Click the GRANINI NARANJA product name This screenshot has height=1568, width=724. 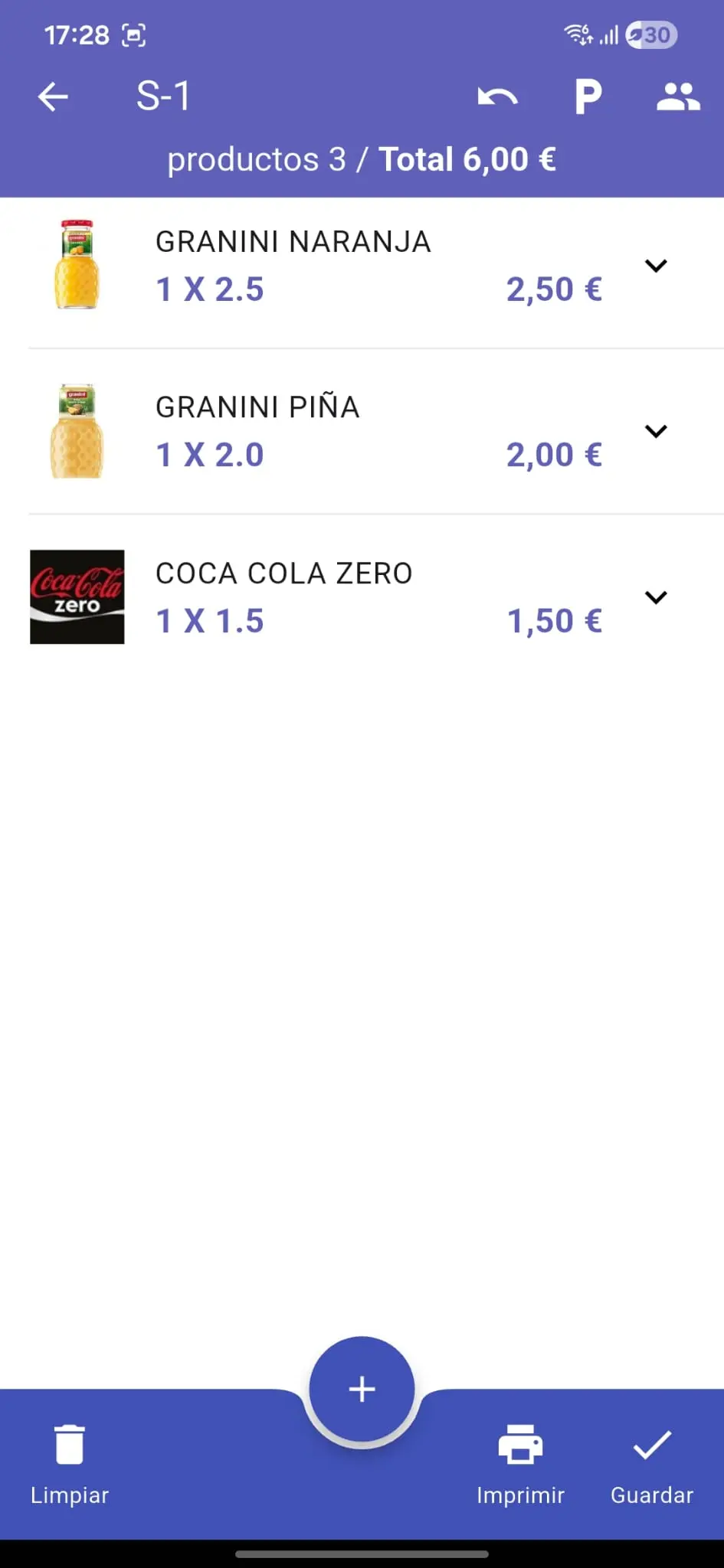point(293,241)
